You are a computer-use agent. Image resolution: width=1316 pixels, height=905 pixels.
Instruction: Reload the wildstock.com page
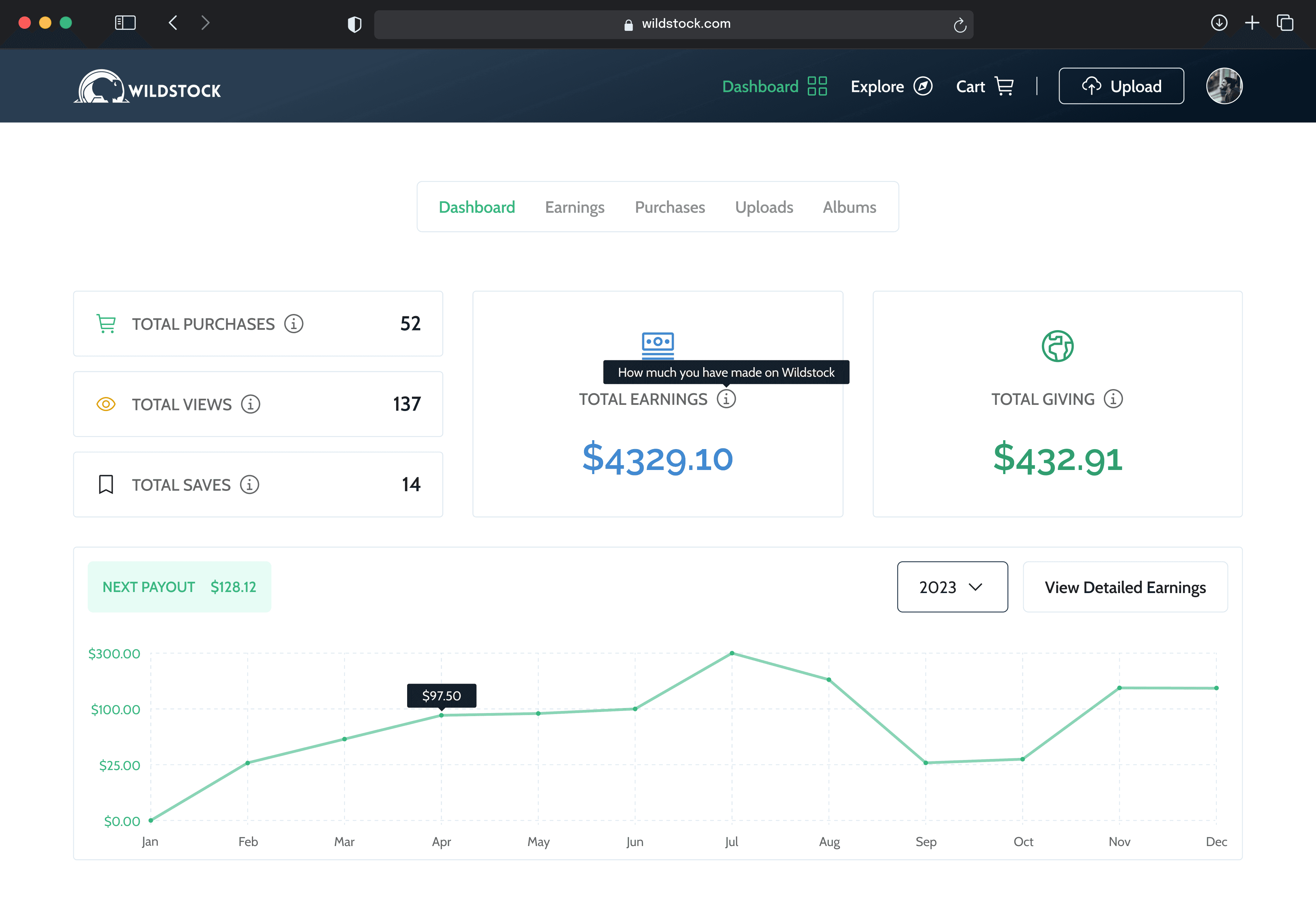point(960,25)
